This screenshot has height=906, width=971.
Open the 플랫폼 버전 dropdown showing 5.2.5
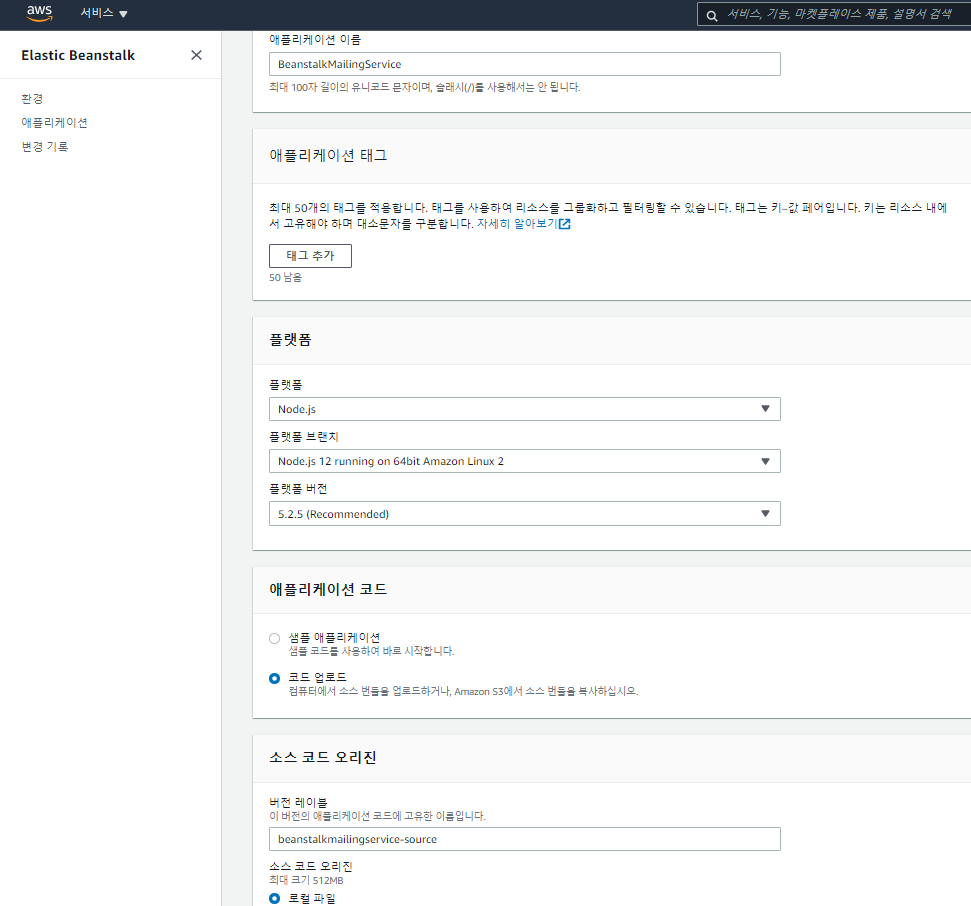[525, 514]
